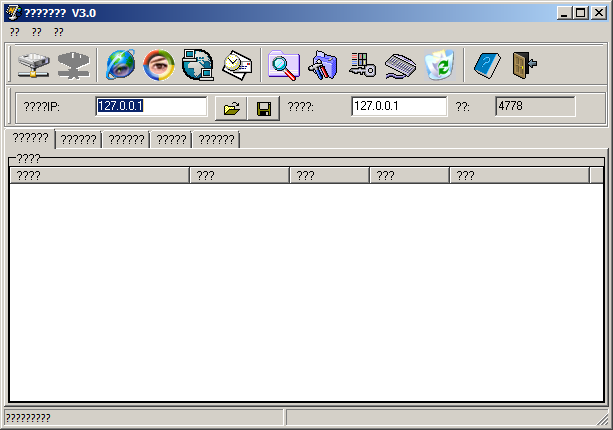Click the first column header in the list
Screen dimensions: 613x430
[x=99, y=176]
